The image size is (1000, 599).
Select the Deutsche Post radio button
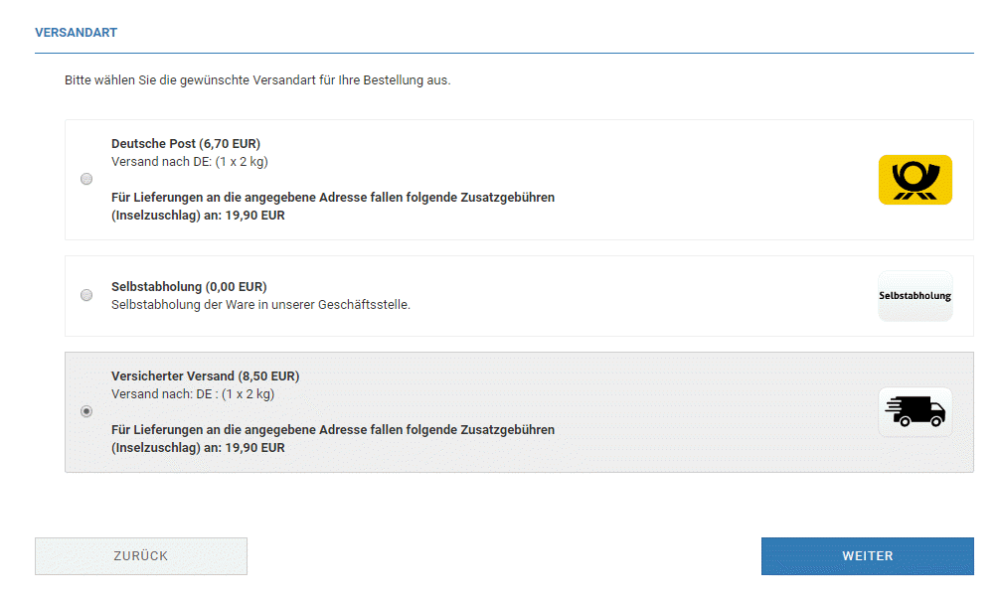[86, 179]
